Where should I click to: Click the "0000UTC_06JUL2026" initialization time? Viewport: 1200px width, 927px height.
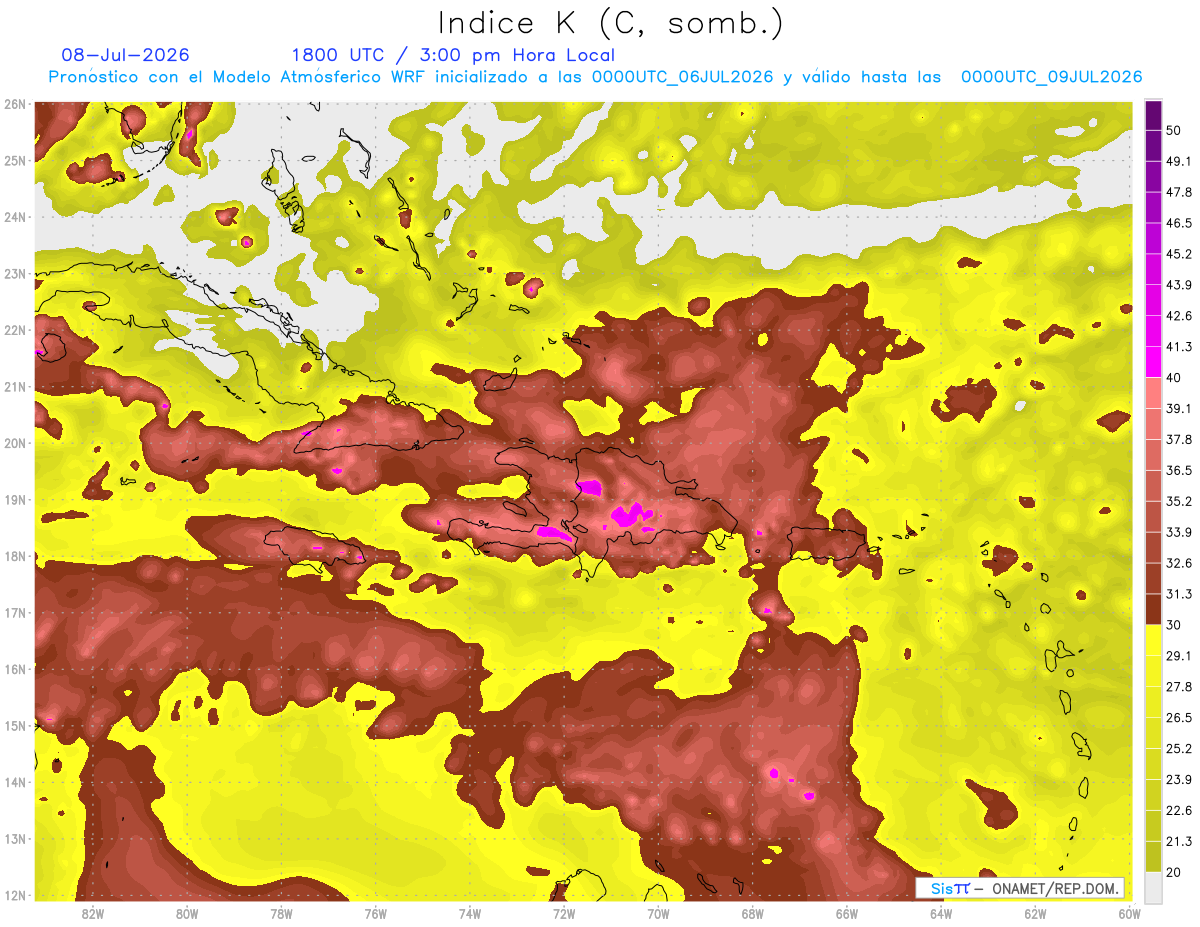point(683,77)
